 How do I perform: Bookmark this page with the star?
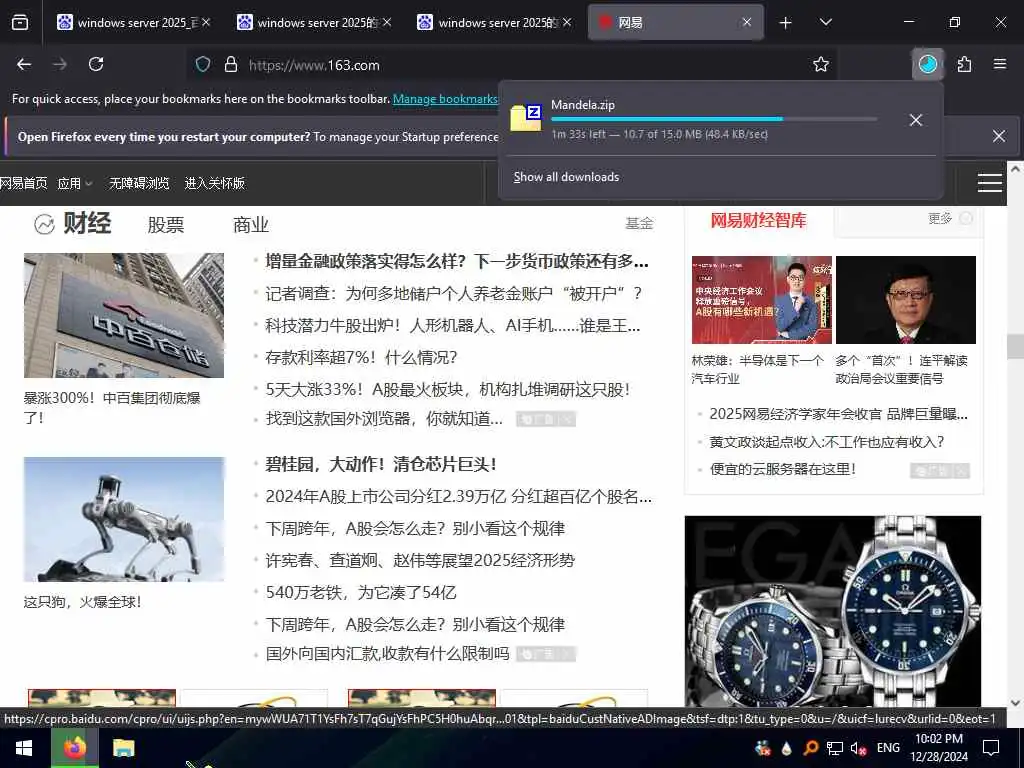[x=821, y=64]
